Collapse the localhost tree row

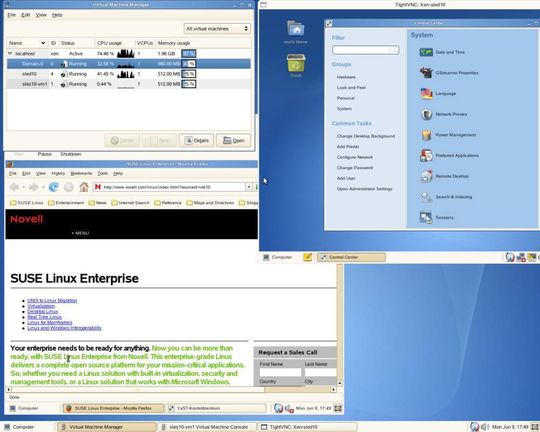pyautogui.click(x=10, y=53)
